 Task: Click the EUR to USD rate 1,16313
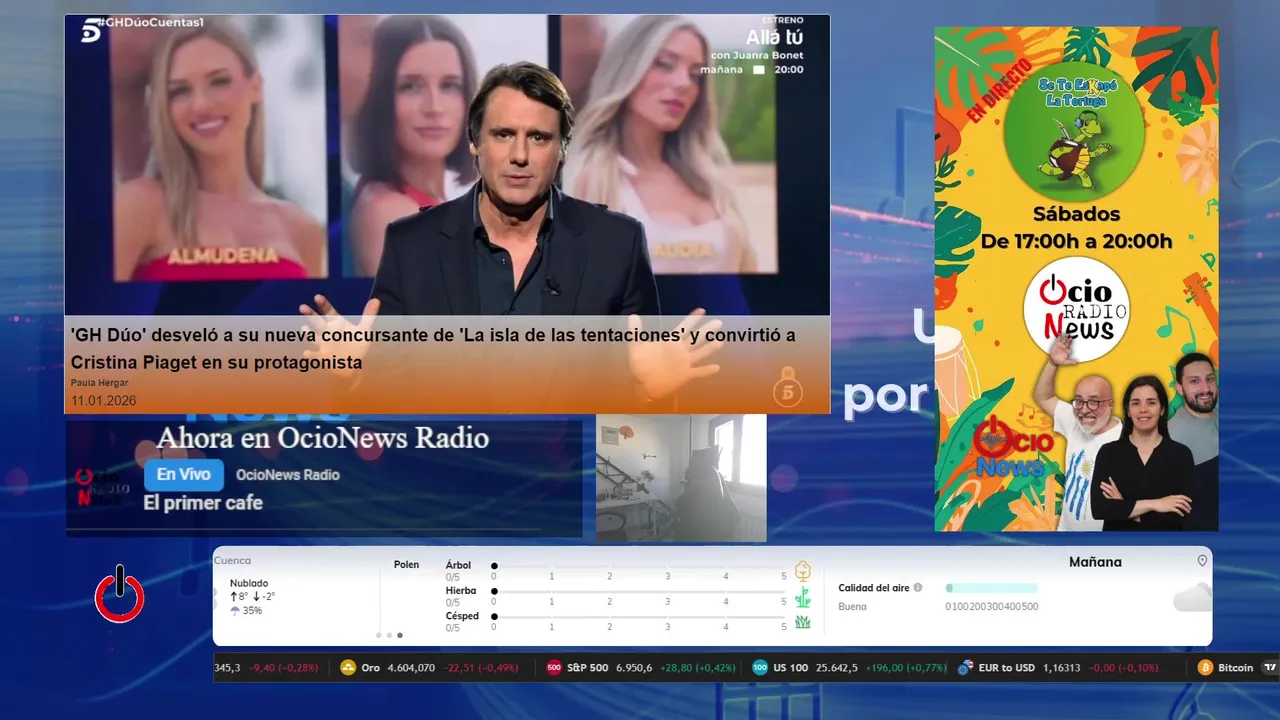click(x=1062, y=668)
